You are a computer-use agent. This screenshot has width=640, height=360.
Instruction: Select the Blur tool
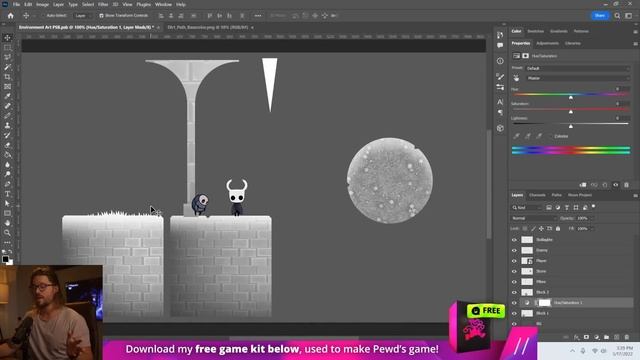click(x=7, y=164)
